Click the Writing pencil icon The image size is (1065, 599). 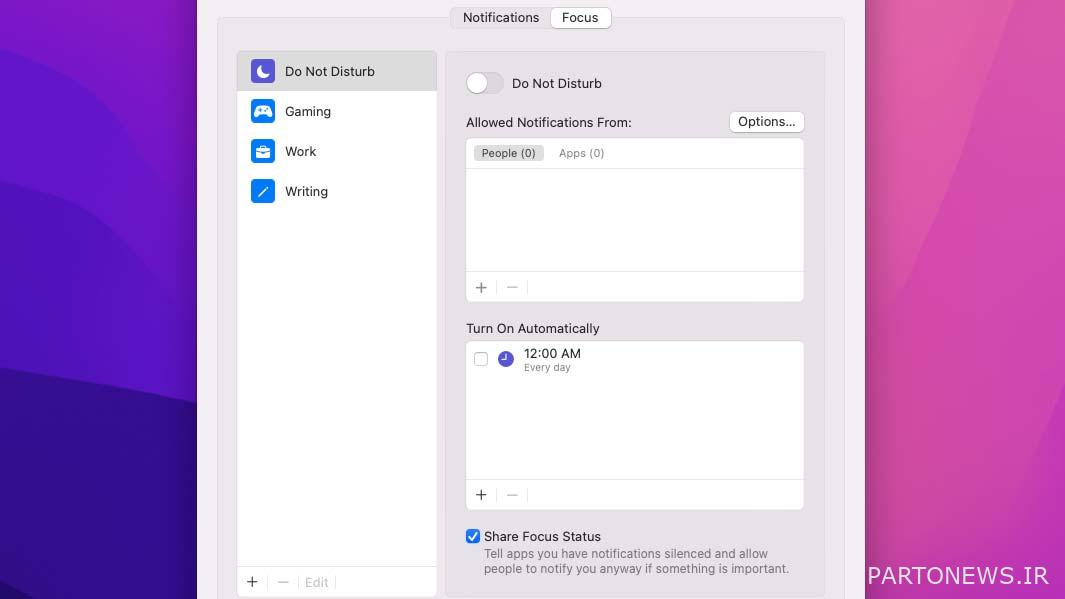pyautogui.click(x=263, y=191)
